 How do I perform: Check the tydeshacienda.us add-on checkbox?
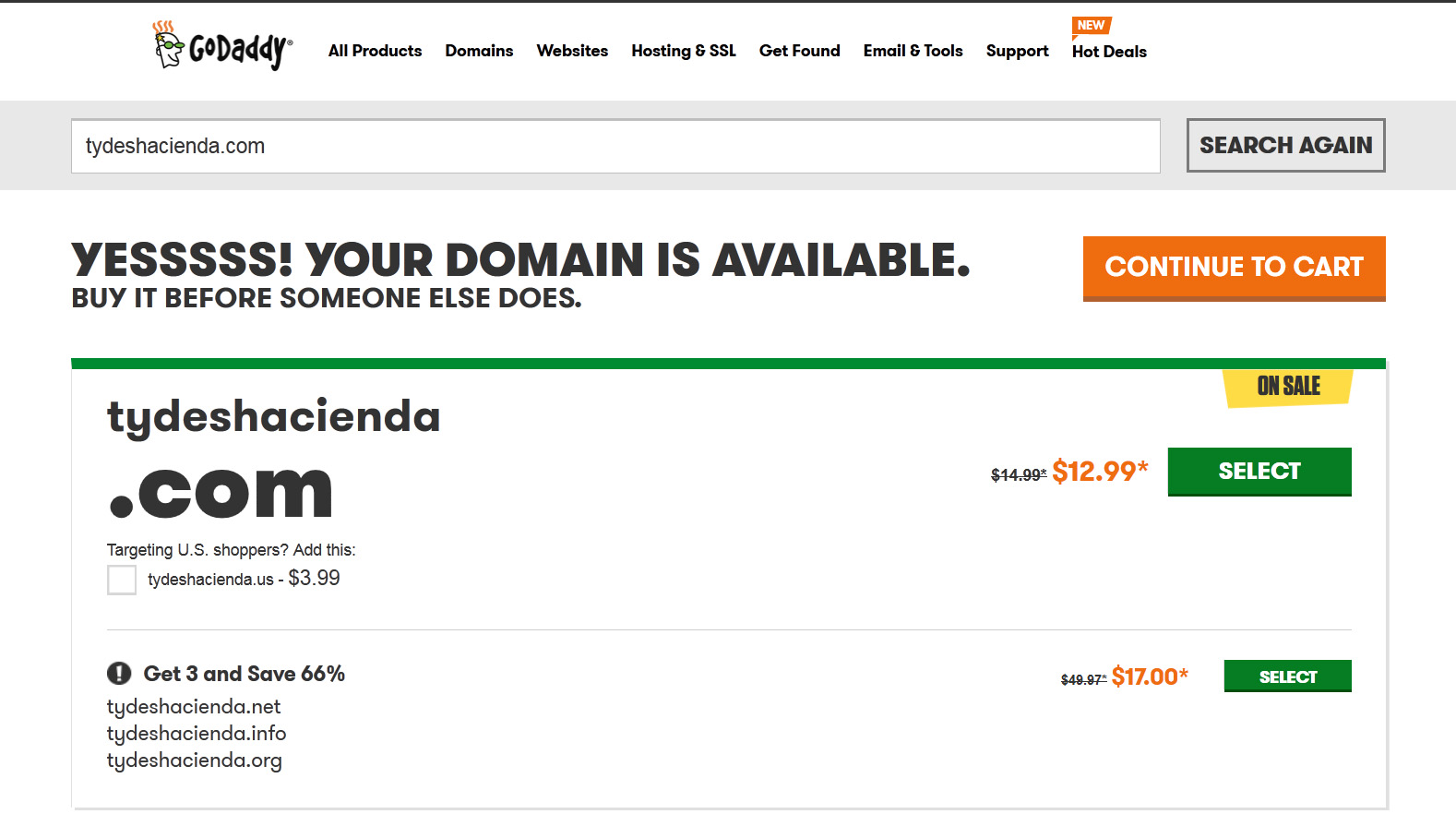point(122,580)
